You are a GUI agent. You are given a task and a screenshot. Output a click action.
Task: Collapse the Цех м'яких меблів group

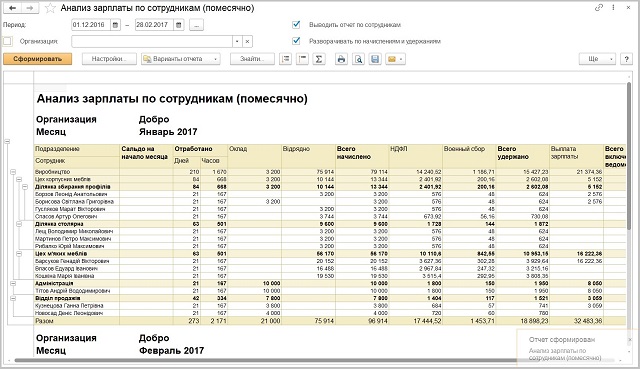(19, 254)
